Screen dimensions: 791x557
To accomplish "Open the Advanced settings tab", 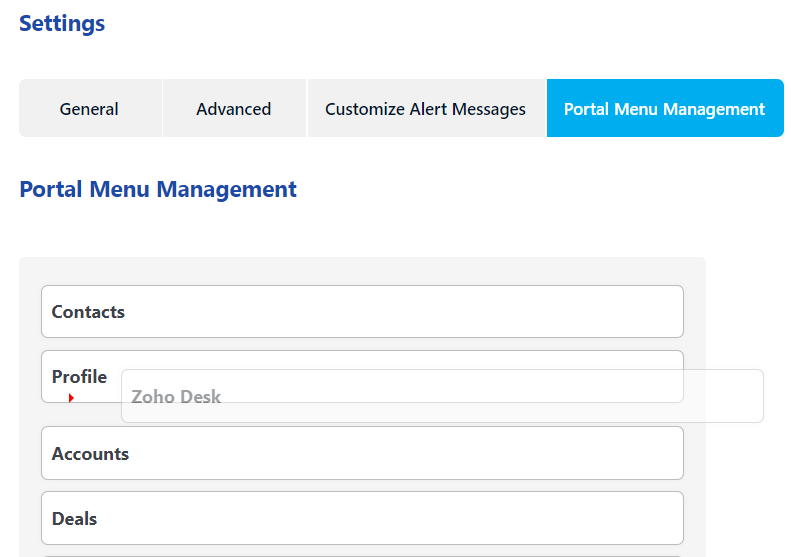I will click(x=234, y=108).
